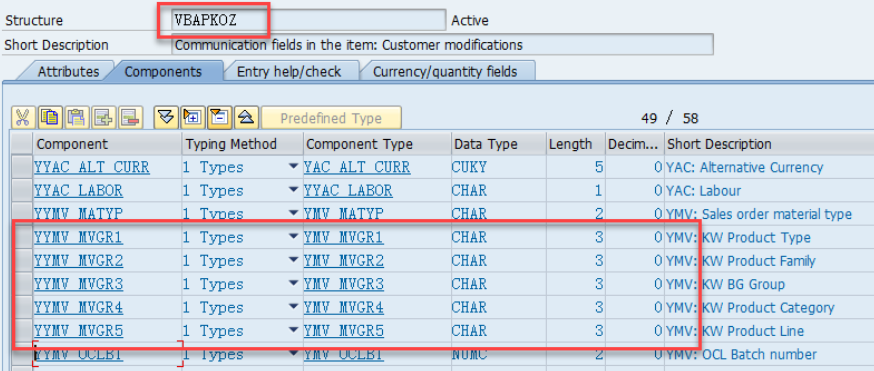874x371 pixels.
Task: Click length value 5 in the YYAC_ALT_CURR row
Action: coord(599,167)
